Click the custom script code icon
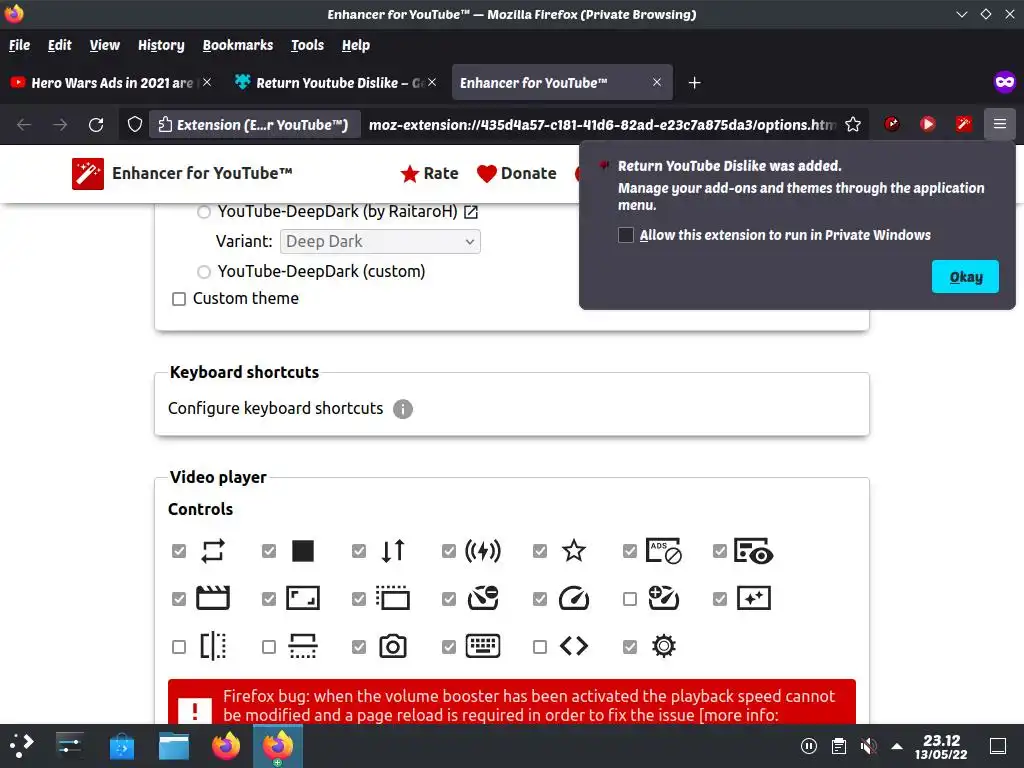Screen dimensions: 1024x768 pyautogui.click(x=574, y=647)
